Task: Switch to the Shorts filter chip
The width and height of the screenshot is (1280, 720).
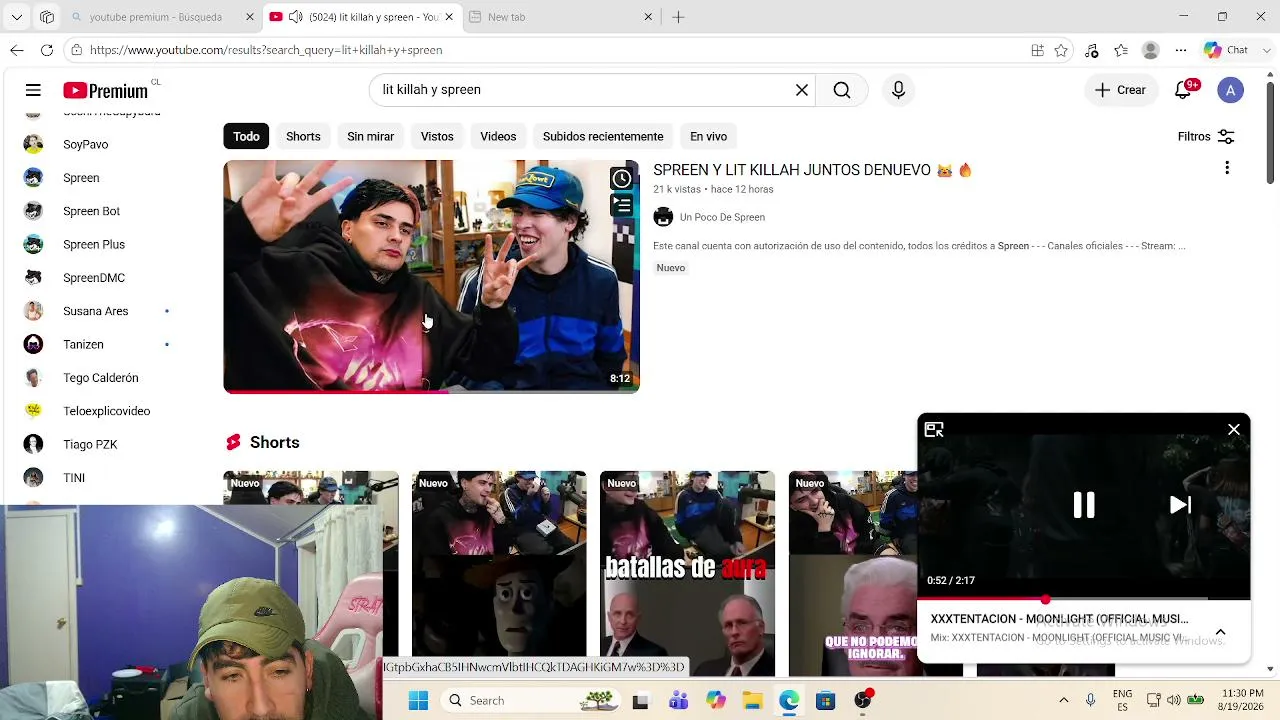Action: 303,137
